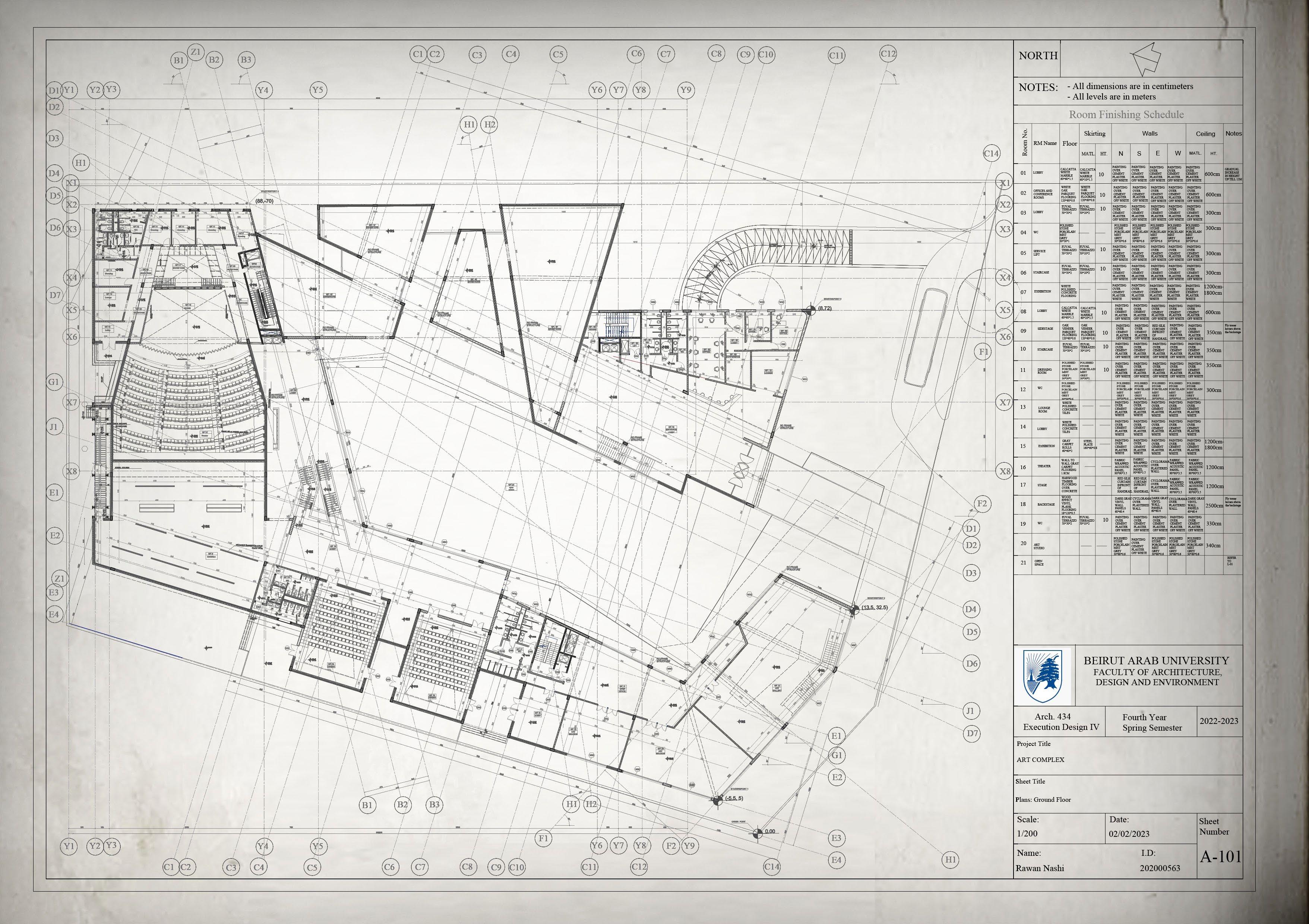Click the 0.00 origin point marker

757,833
